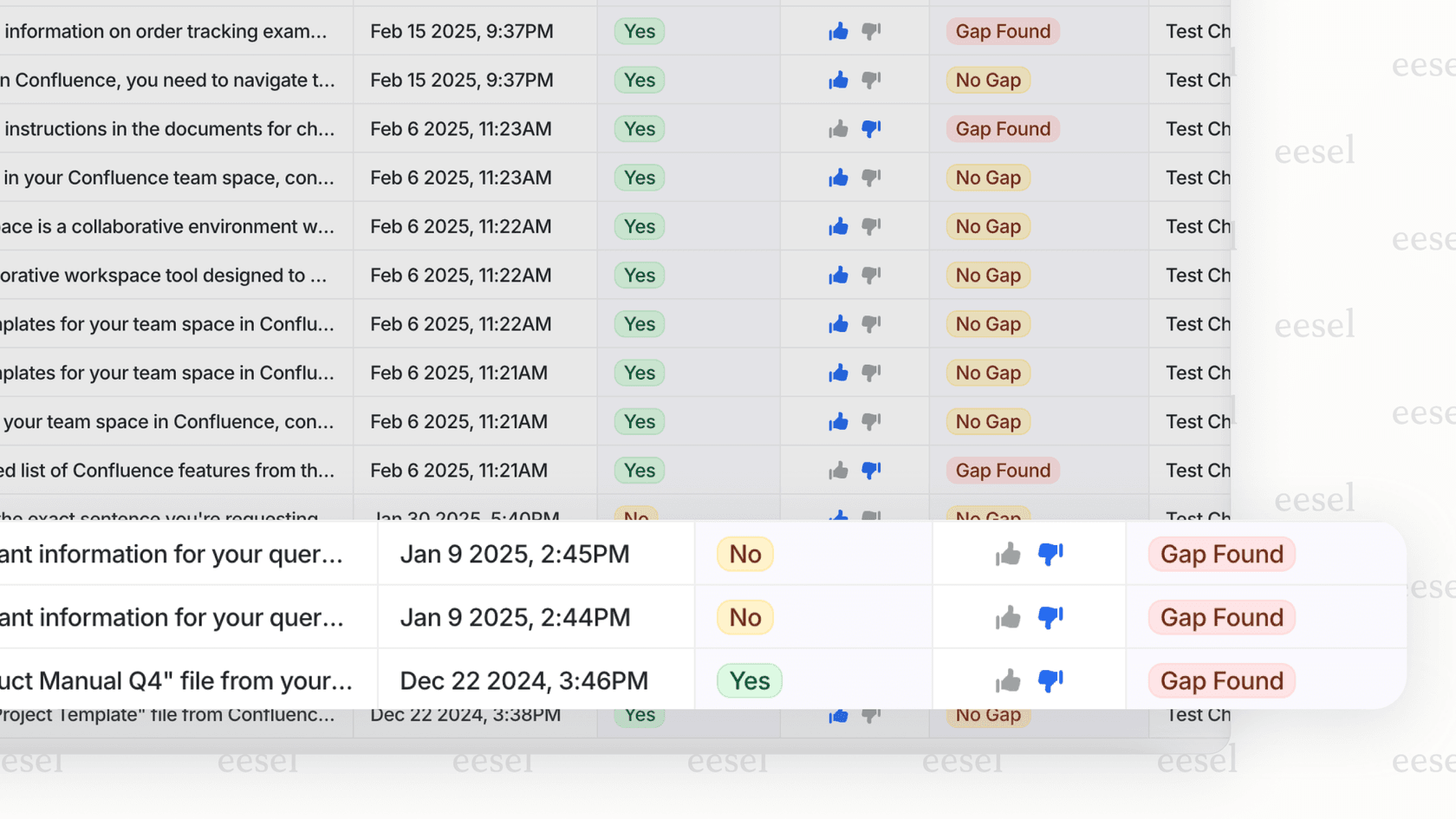This screenshot has height=819, width=1456.
Task: Thumbs up the Feb 6 11:22AM 'plates for your team space' row
Action: click(838, 324)
